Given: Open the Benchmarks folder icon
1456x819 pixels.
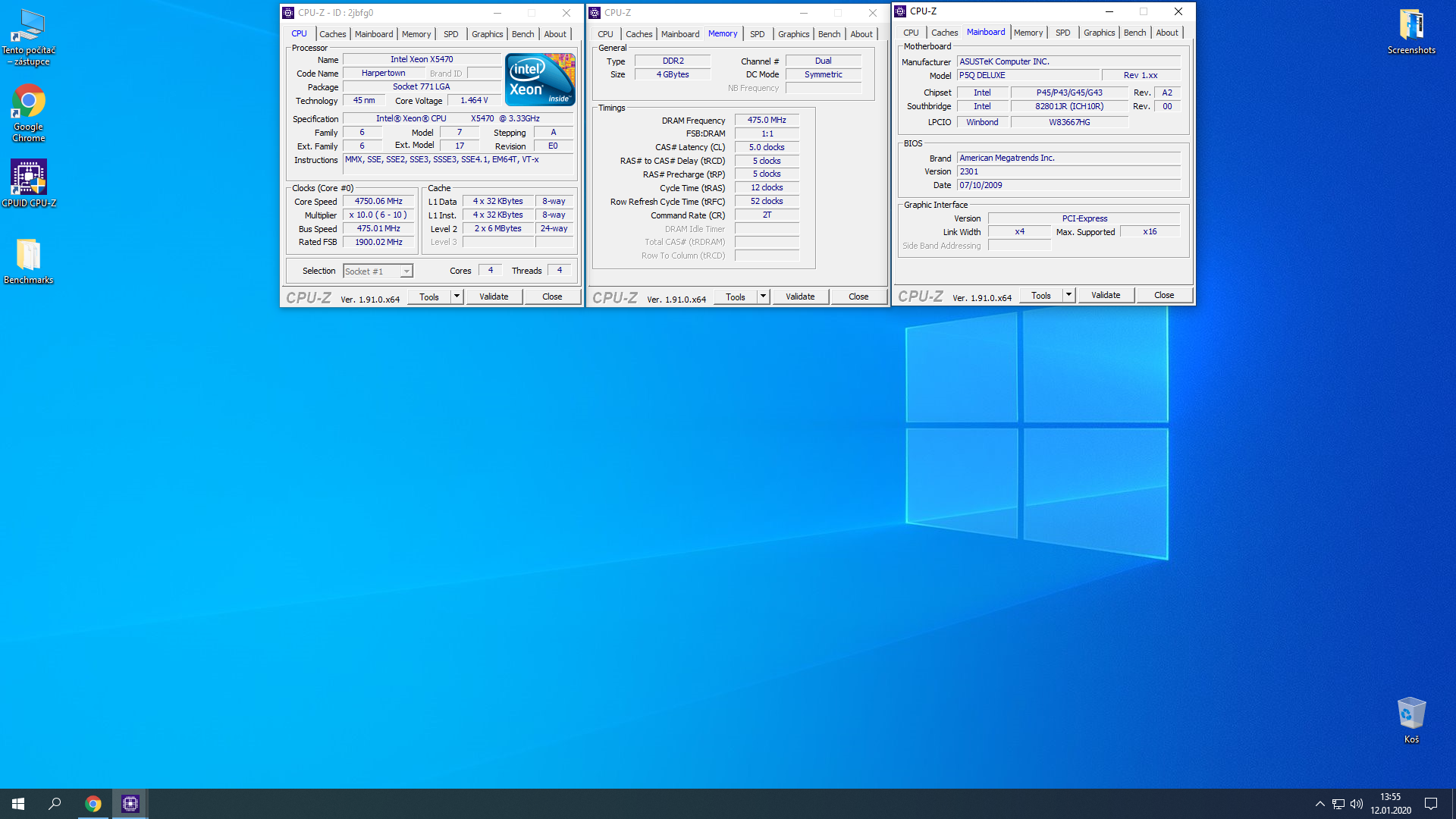Looking at the screenshot, I should coord(29,262).
